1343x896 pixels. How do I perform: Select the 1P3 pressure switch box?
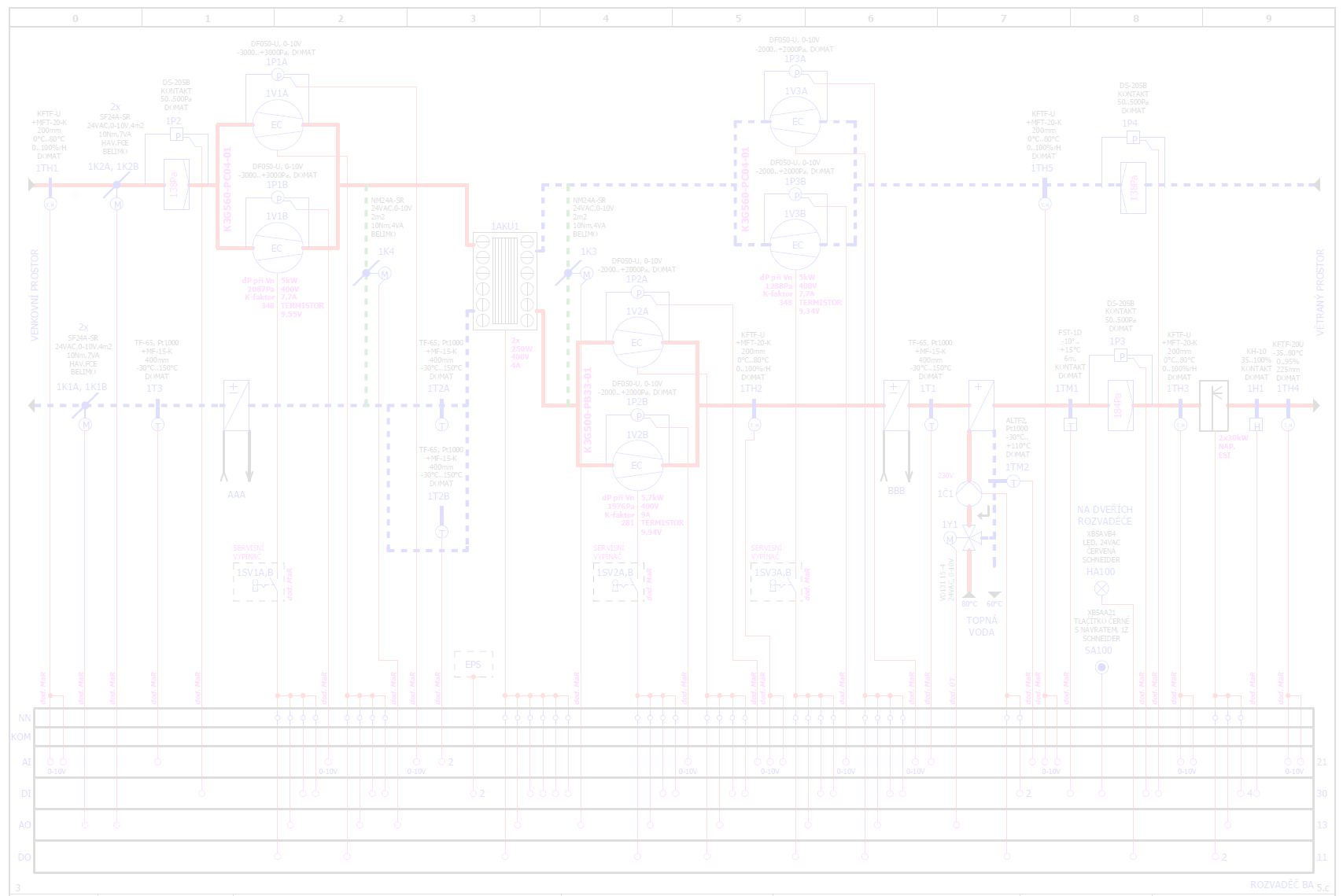(1120, 356)
